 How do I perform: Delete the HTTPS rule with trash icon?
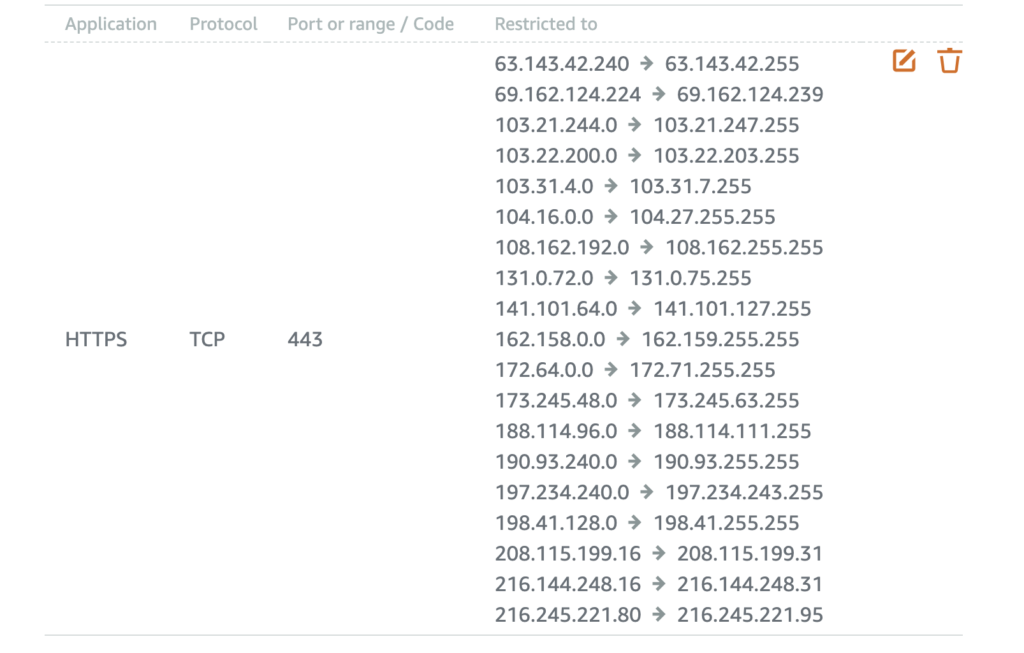pyautogui.click(x=950, y=61)
